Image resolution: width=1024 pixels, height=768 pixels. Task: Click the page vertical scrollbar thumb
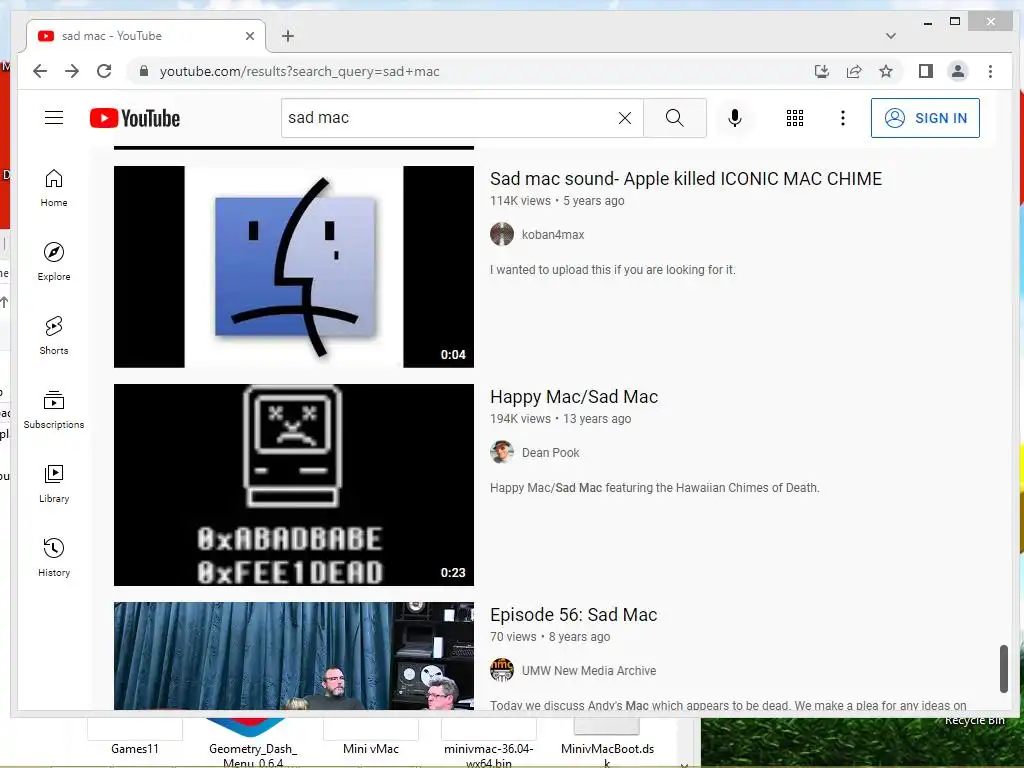coord(1004,669)
